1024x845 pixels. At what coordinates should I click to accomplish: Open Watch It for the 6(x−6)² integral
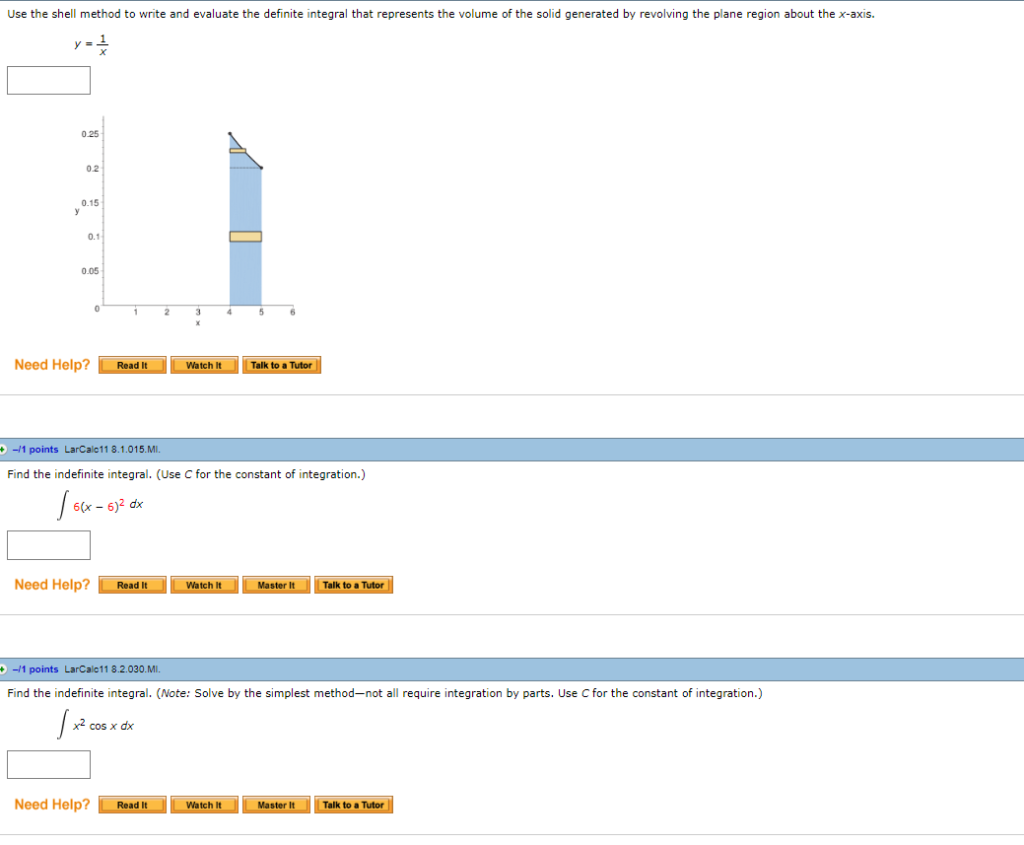pos(203,585)
